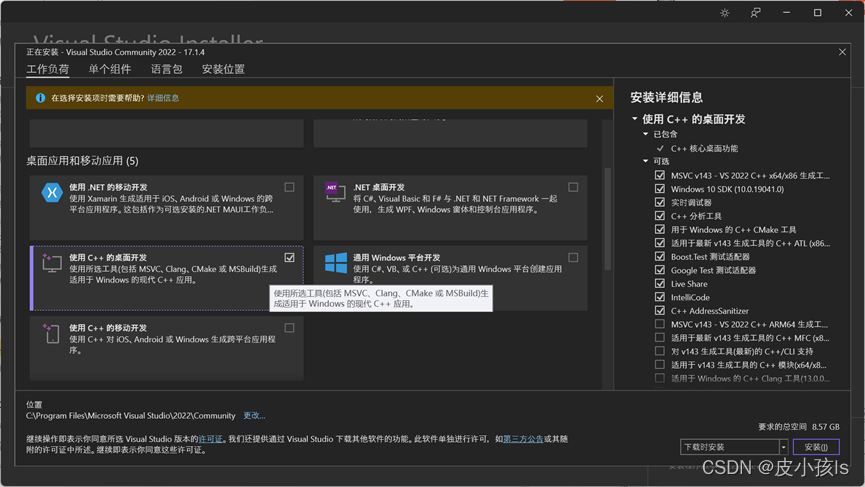Click the Windows logo of Universal Windows Platform
Screen dimensions: 865x487
pos(335,263)
